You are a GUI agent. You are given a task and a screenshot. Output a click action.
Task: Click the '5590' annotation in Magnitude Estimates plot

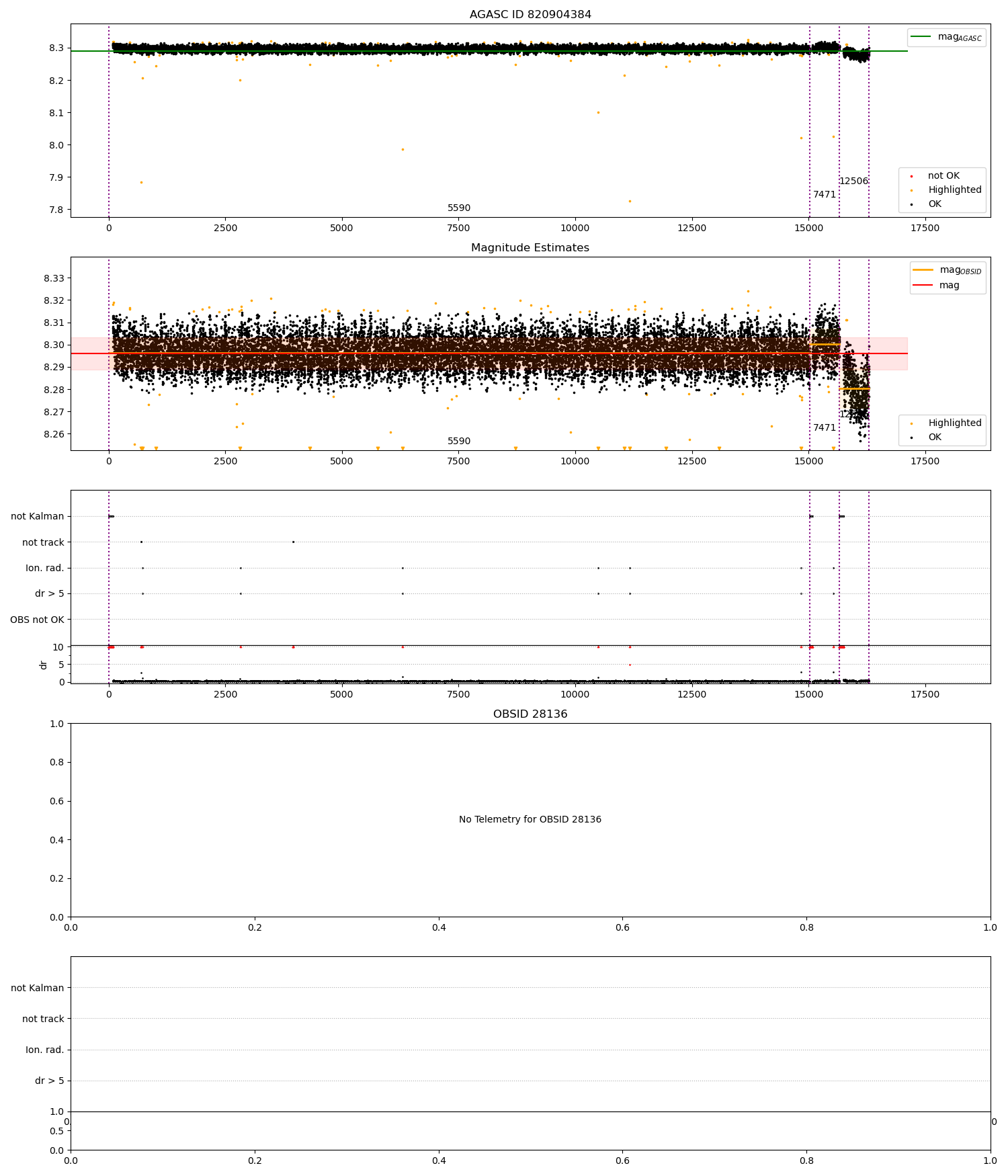[459, 442]
